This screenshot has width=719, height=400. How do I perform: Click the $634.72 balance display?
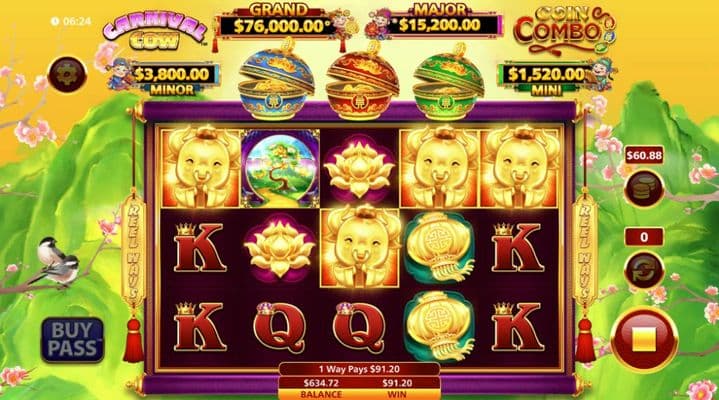(x=321, y=383)
